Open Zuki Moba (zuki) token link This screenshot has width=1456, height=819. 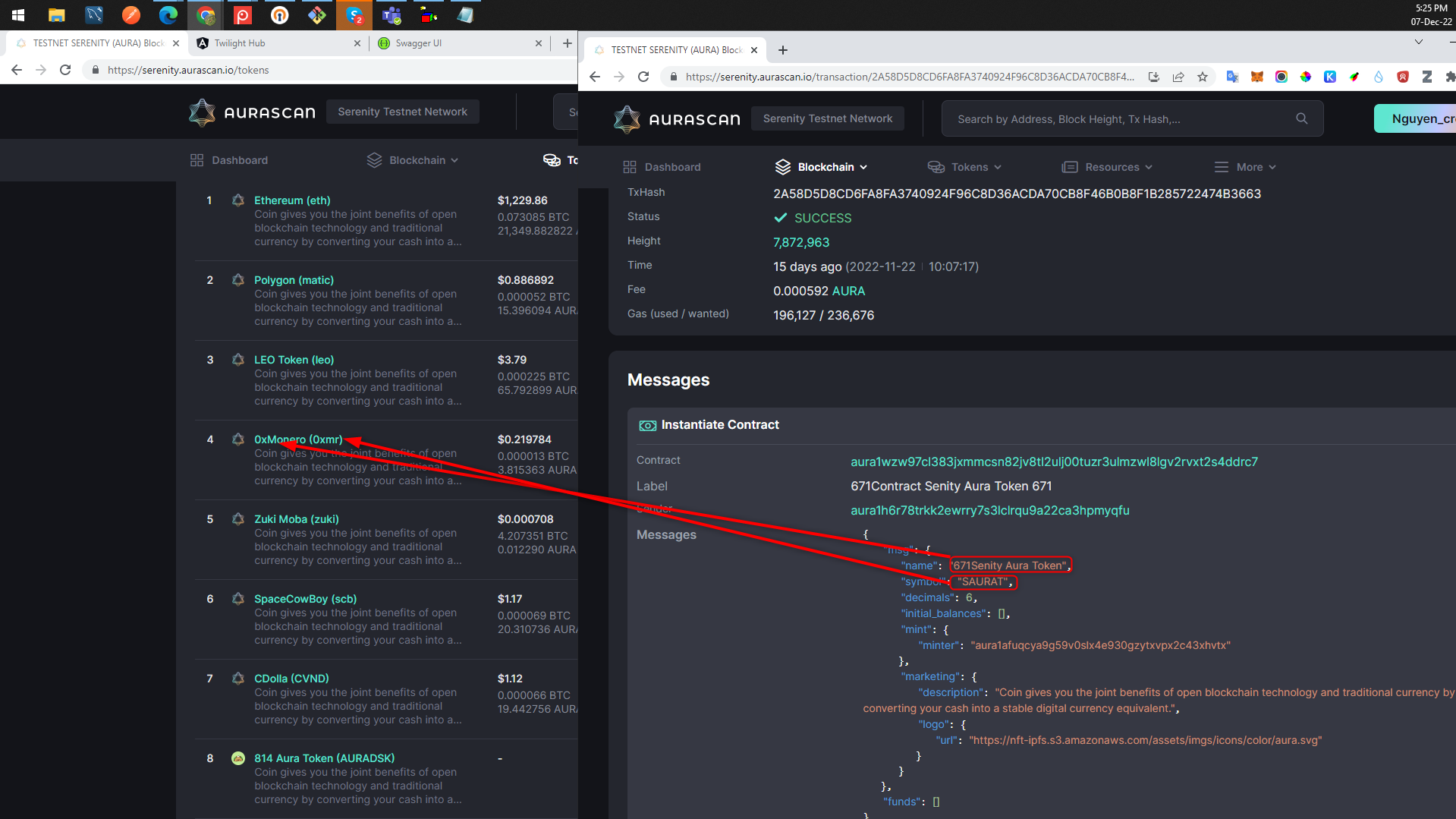click(296, 519)
